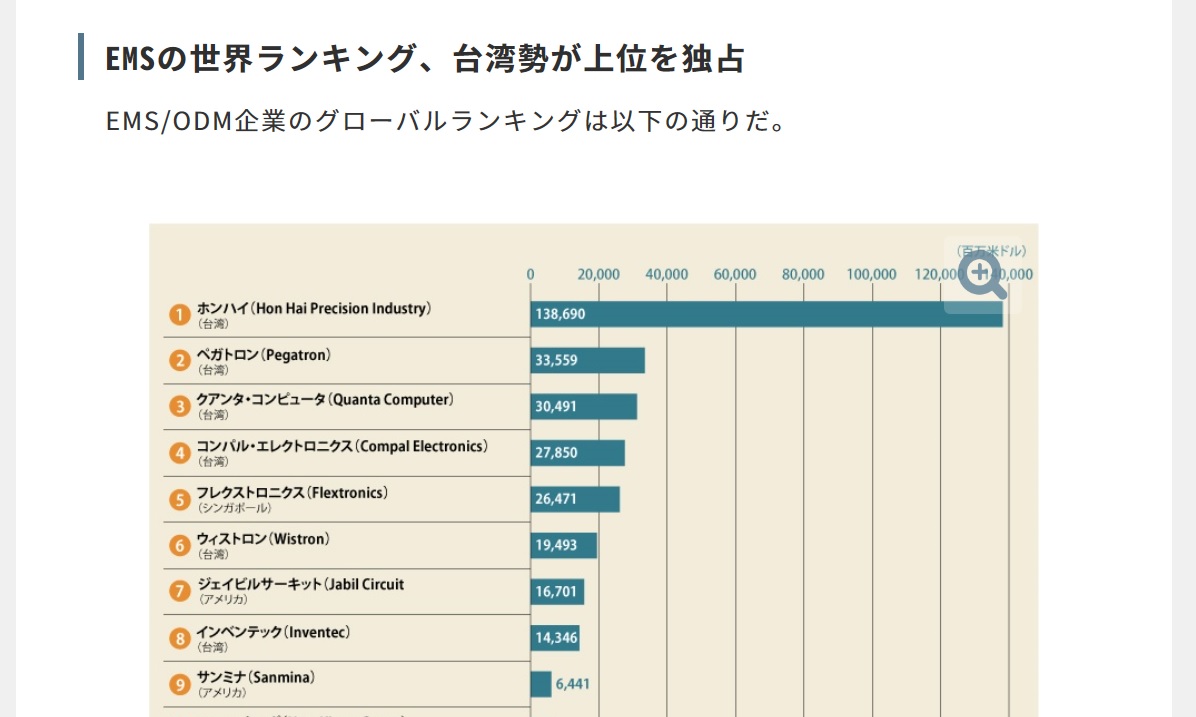Click the Sanmina company label
Image resolution: width=1196 pixels, height=717 pixels.
click(x=256, y=677)
